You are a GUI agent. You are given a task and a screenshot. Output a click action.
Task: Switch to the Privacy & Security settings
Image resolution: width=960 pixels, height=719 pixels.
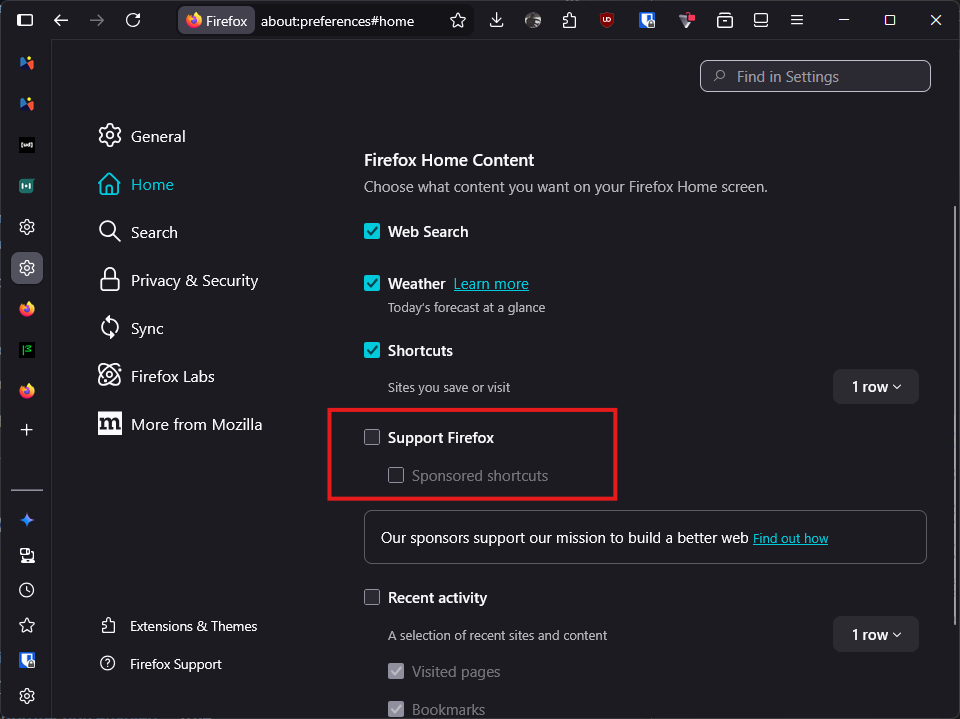click(x=194, y=281)
